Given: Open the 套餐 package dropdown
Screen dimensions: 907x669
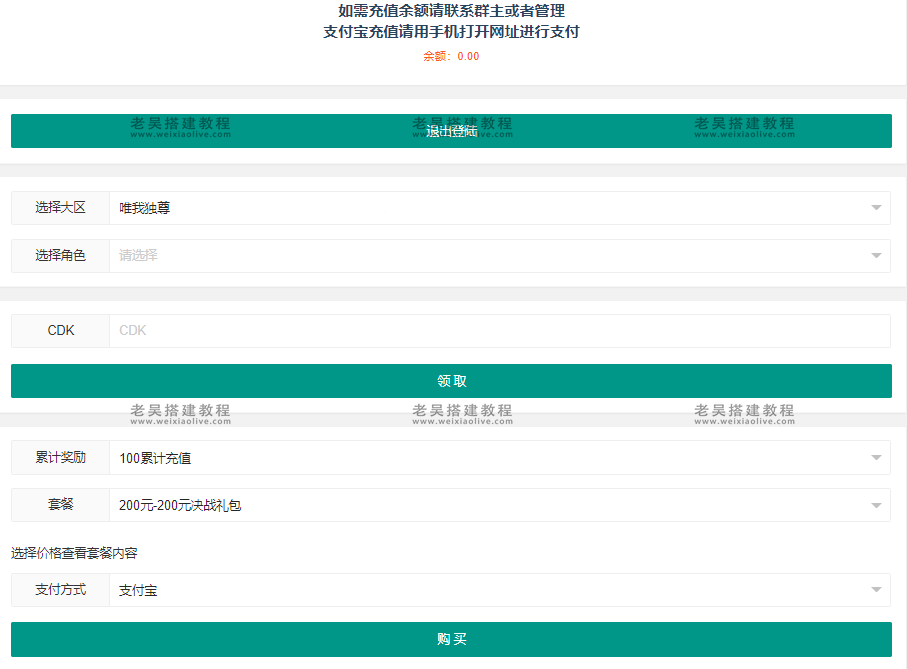Looking at the screenshot, I should tap(500, 505).
